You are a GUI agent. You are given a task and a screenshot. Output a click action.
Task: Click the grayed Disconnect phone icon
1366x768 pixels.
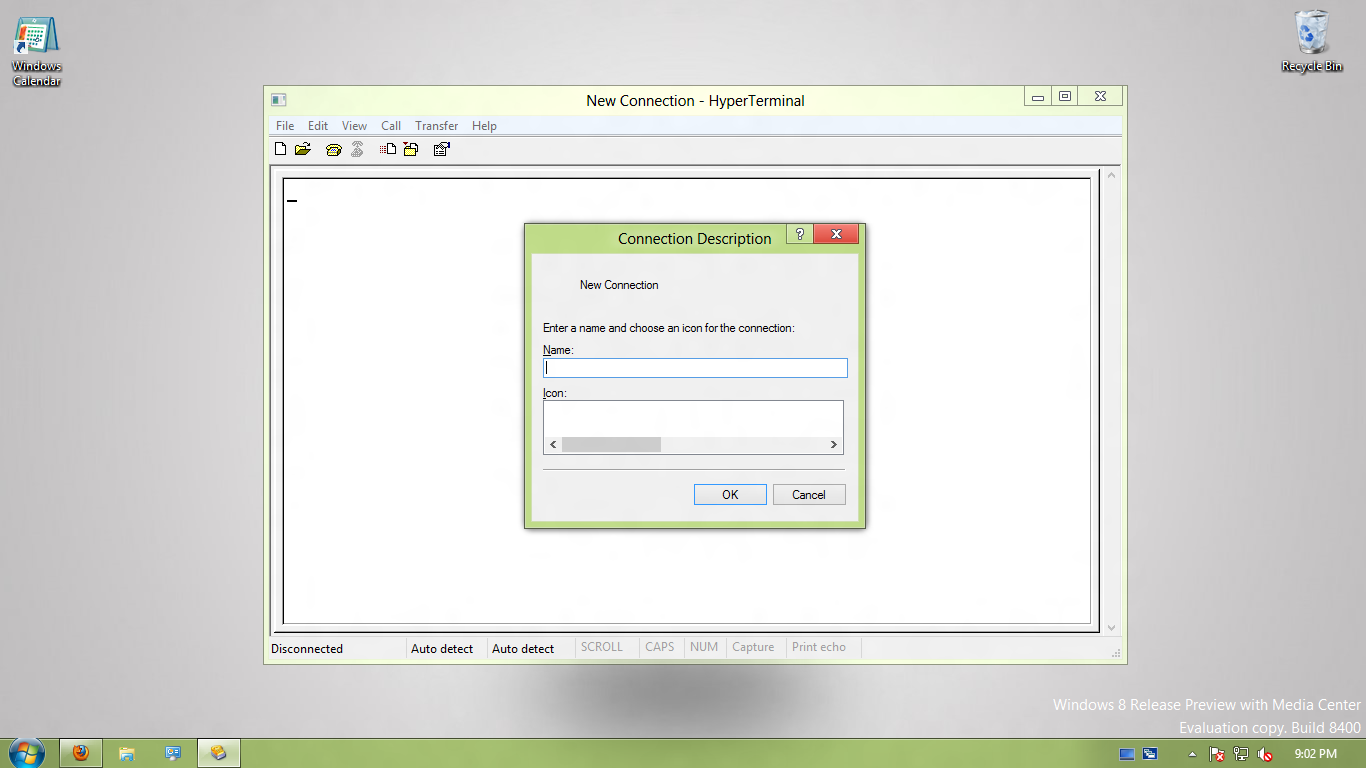(x=357, y=149)
